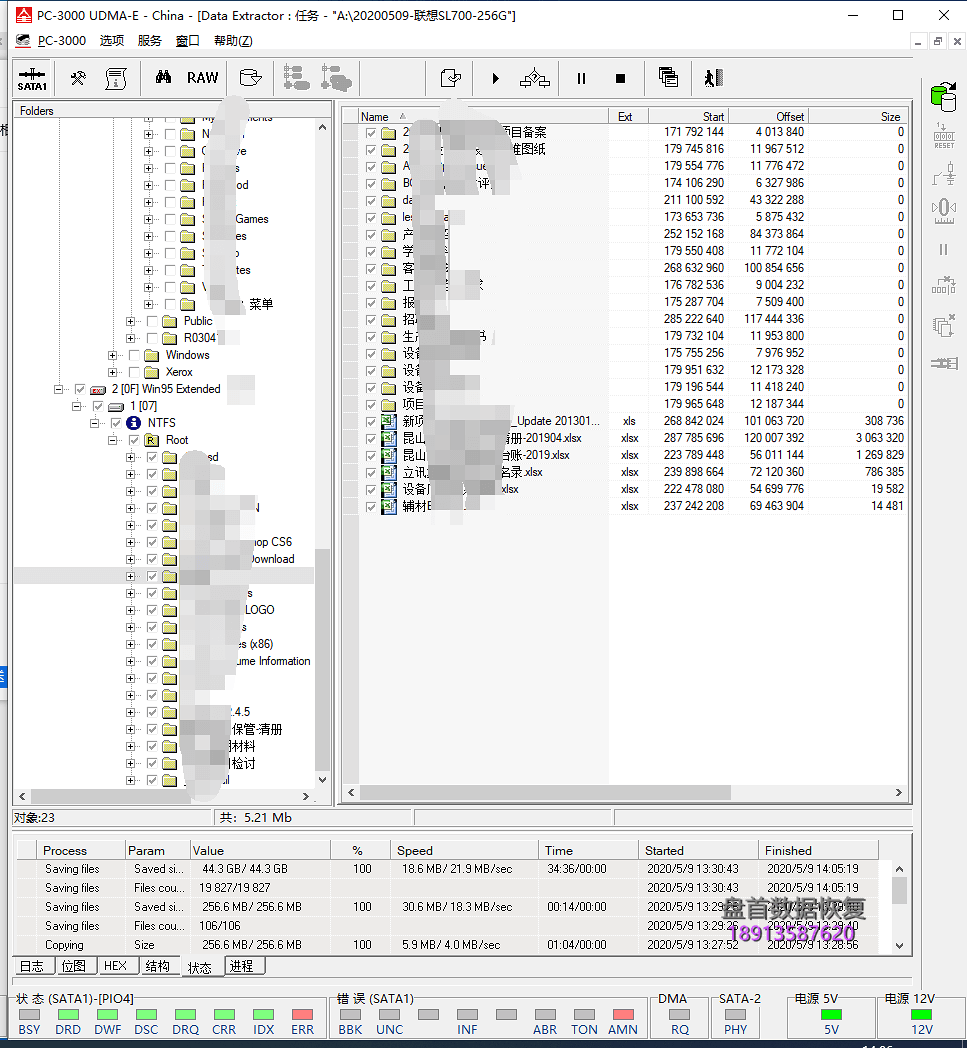967x1048 pixels.
Task: Toggle checkbox of 2 [0F] Win95 Extended
Action: click(80, 389)
